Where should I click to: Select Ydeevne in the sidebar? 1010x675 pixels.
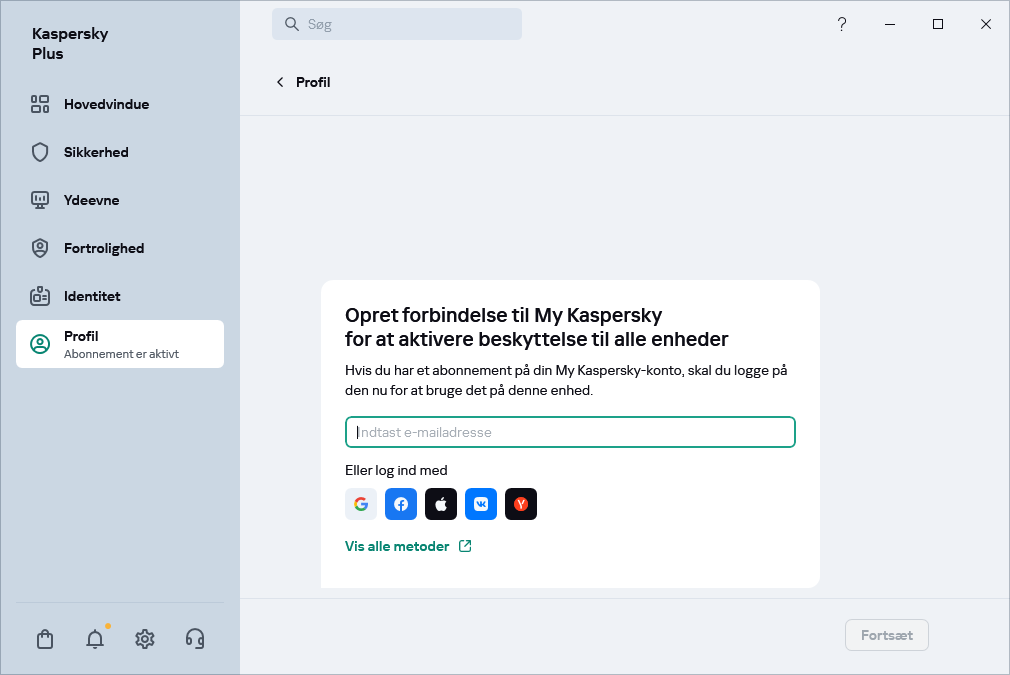click(90, 200)
